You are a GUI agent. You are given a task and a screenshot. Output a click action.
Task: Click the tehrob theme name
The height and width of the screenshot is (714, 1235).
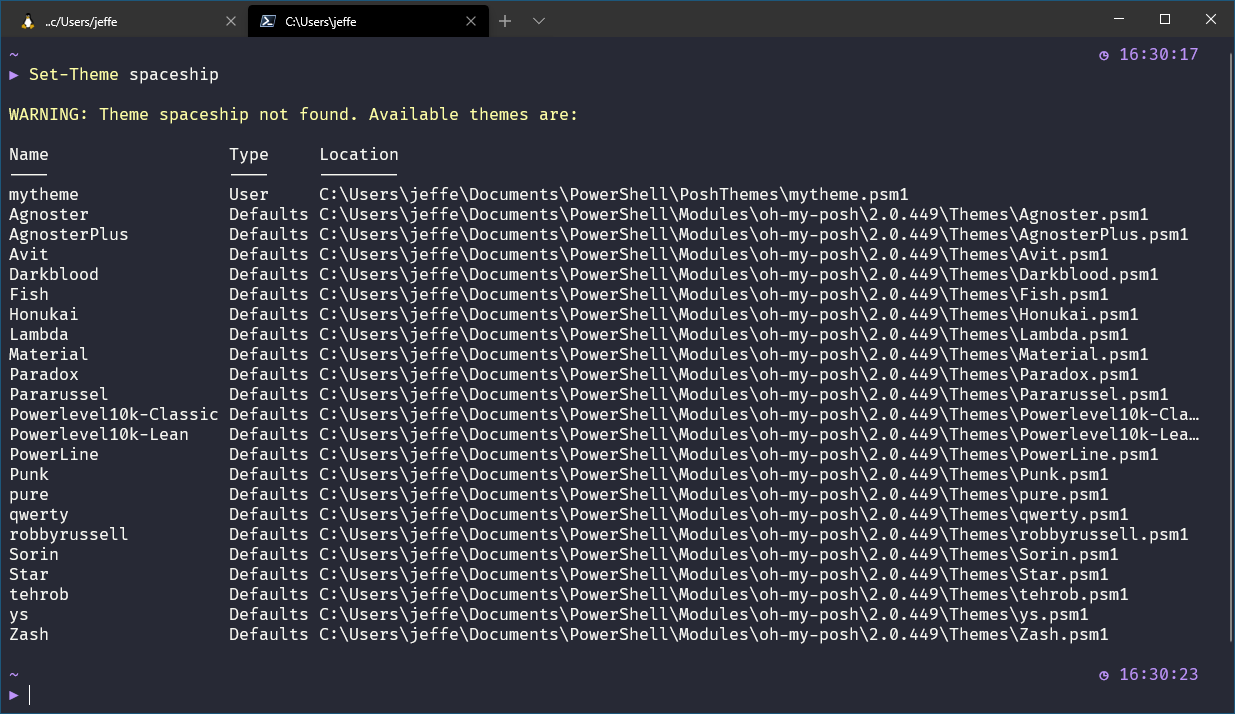coord(39,595)
